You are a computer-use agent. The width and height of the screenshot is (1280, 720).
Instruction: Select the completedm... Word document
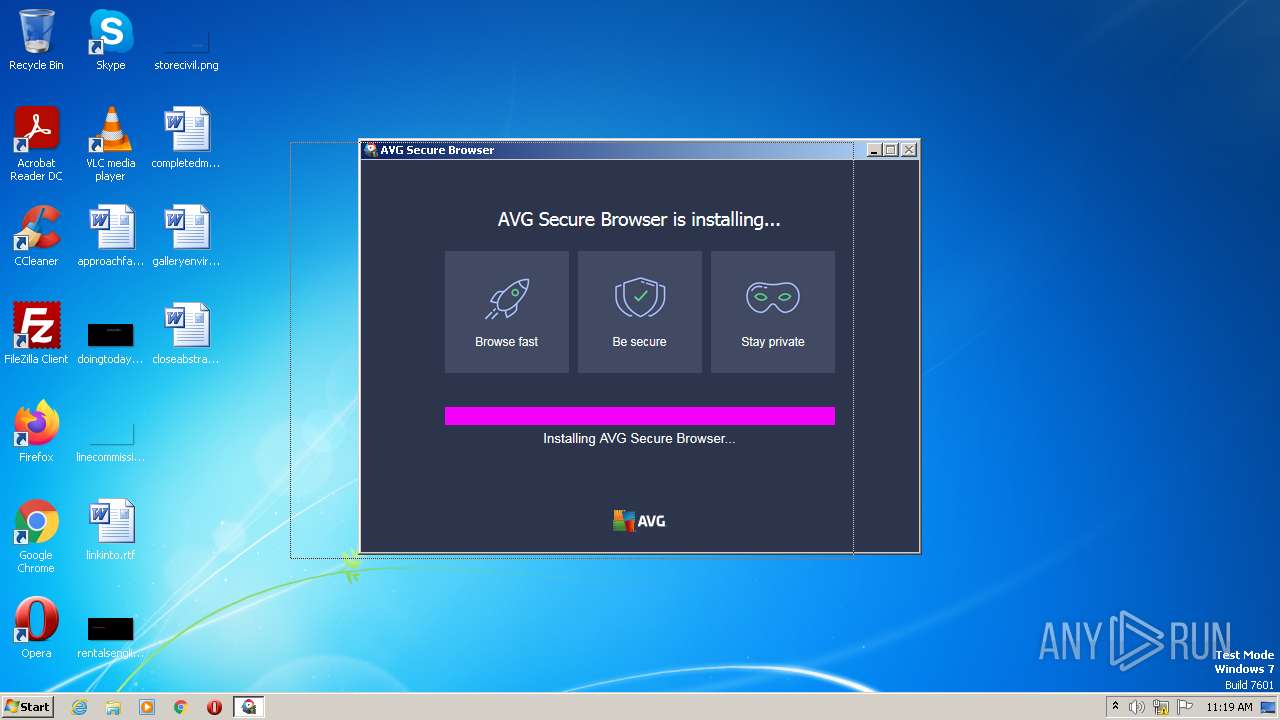pos(186,138)
